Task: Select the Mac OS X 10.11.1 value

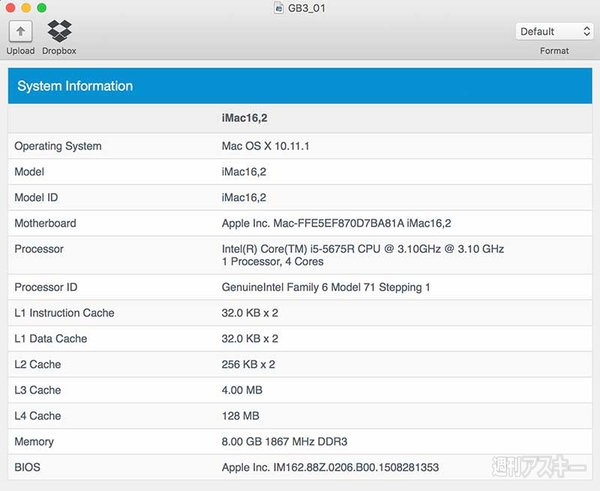Action: click(x=266, y=146)
